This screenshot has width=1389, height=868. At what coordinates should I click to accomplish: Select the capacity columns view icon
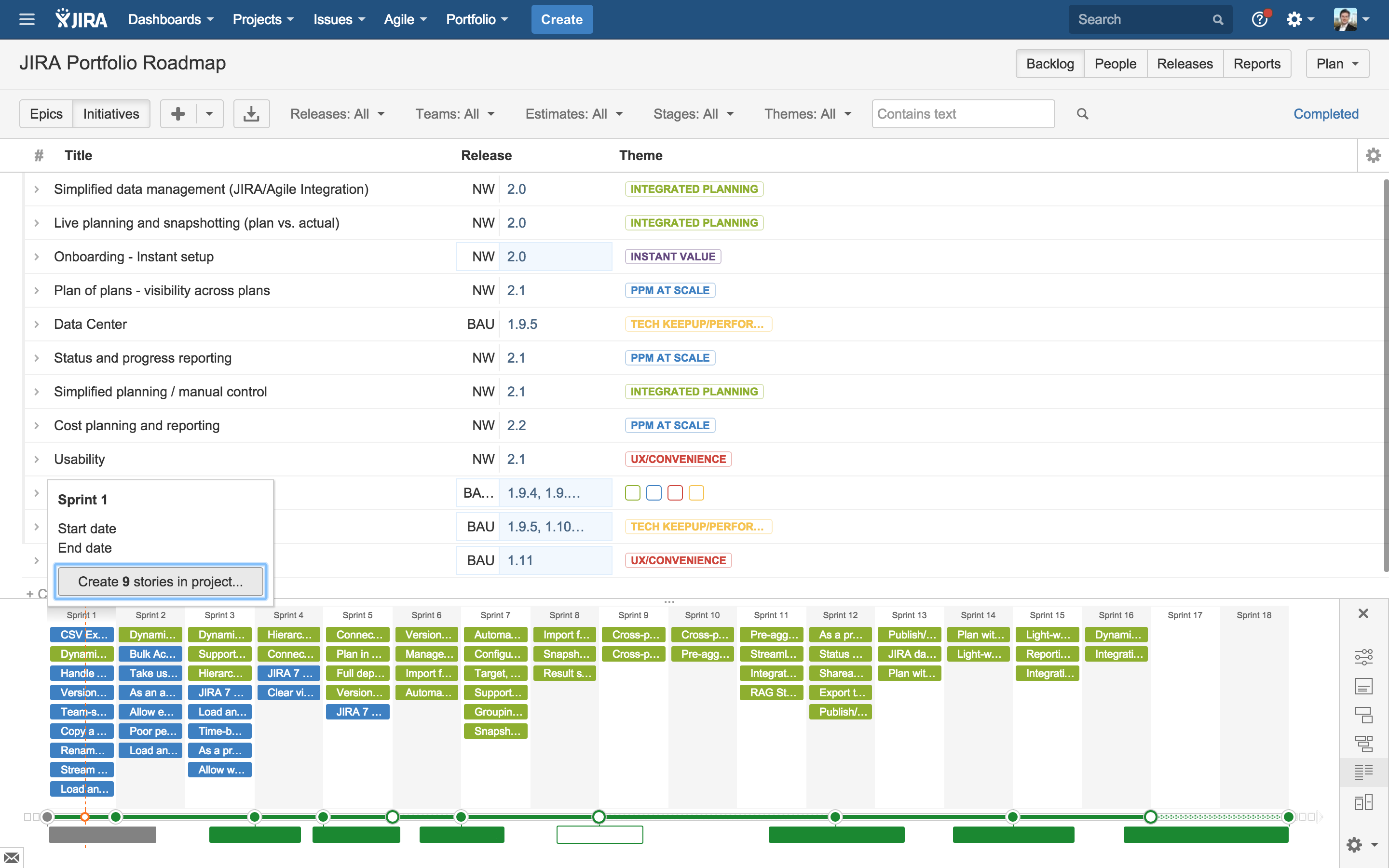click(x=1364, y=802)
